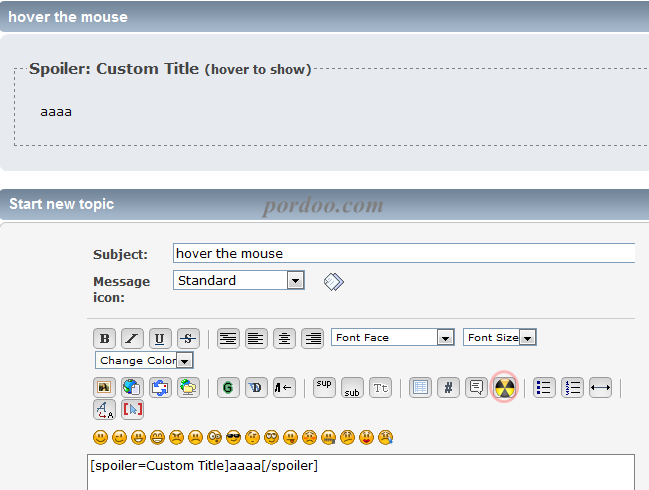Remove formatting with the A icon
649x490 pixels.
(104, 410)
